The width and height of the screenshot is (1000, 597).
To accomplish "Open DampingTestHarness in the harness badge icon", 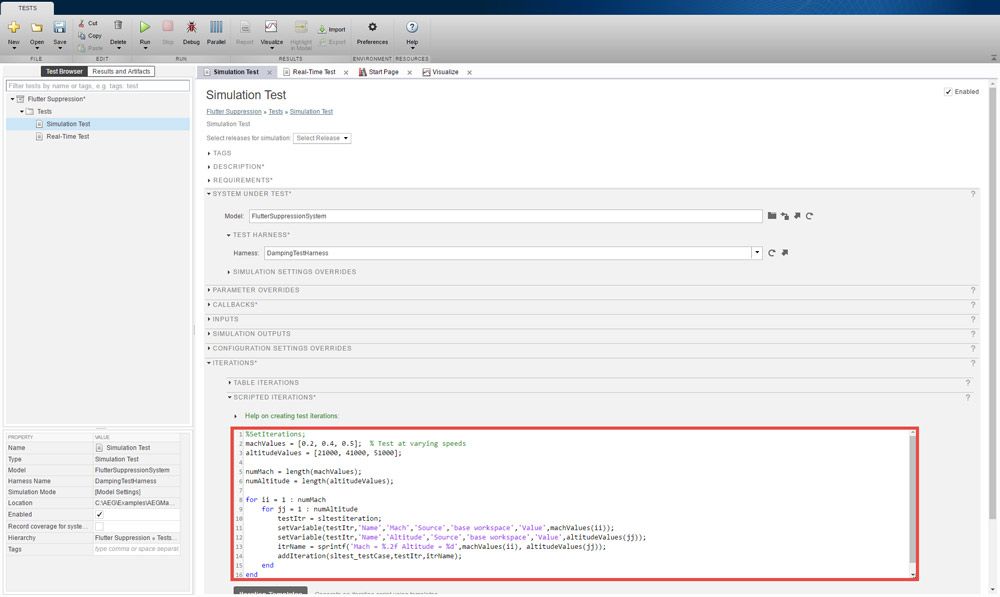I will tap(785, 252).
